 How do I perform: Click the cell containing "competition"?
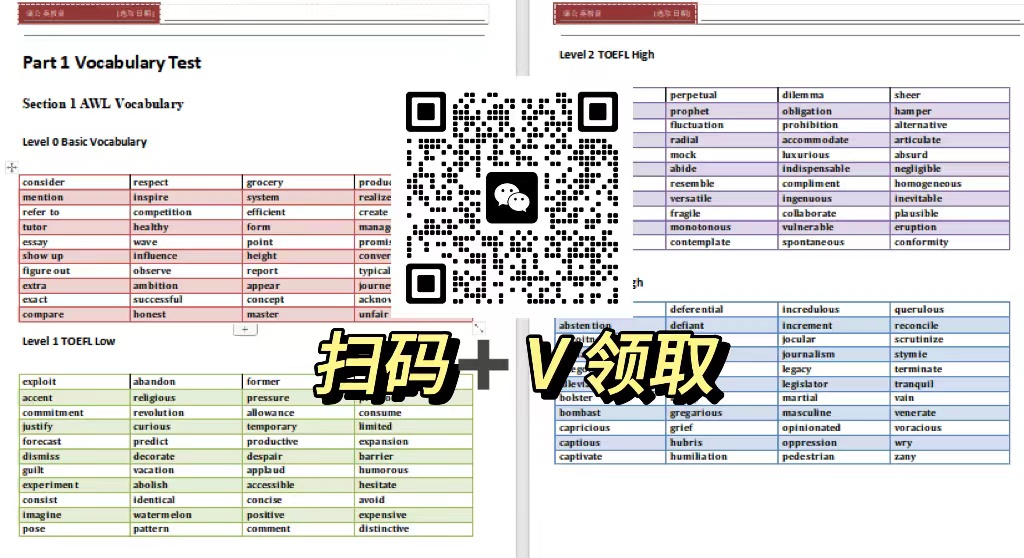pos(186,212)
